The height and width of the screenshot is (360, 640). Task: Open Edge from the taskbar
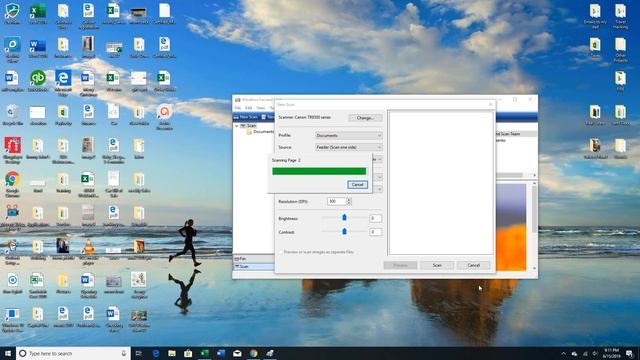pyautogui.click(x=156, y=353)
